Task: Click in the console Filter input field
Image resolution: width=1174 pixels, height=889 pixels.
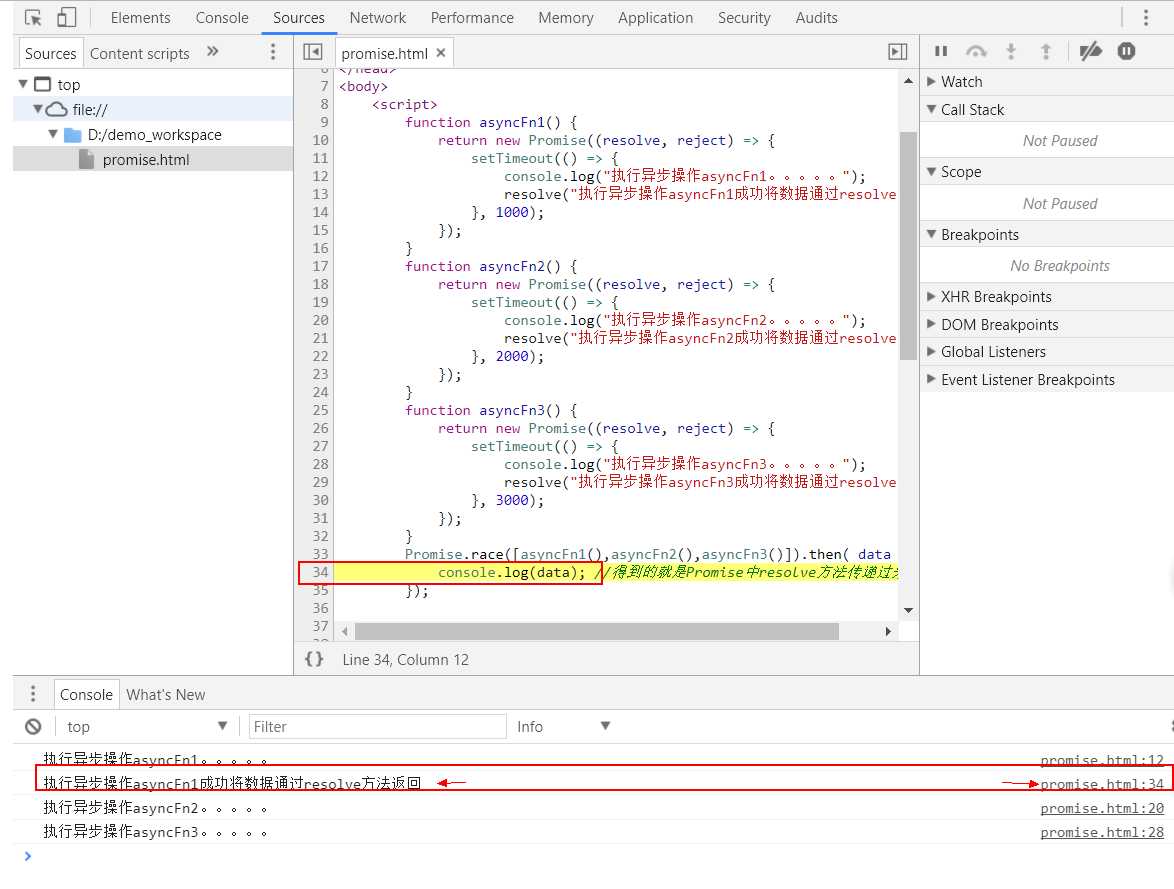Action: 377,726
